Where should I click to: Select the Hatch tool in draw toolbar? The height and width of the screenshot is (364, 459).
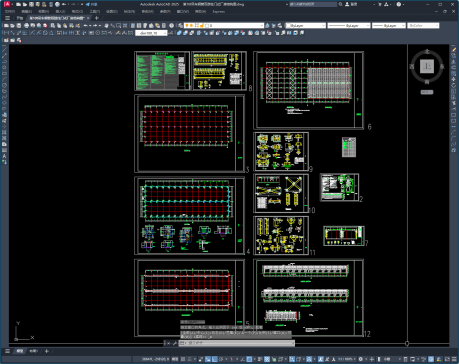coord(4,133)
